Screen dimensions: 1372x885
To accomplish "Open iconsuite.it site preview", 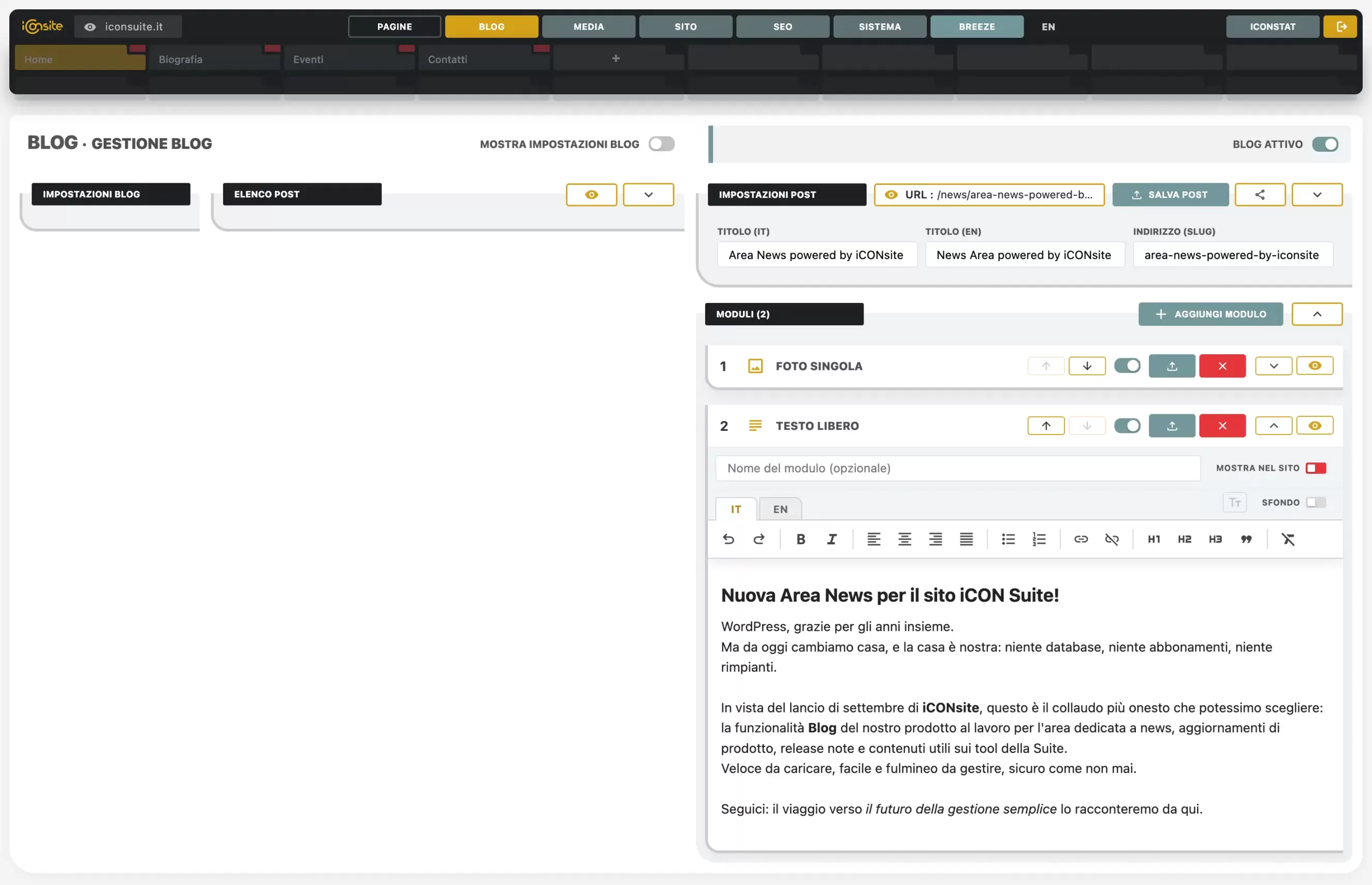I will click(x=128, y=26).
